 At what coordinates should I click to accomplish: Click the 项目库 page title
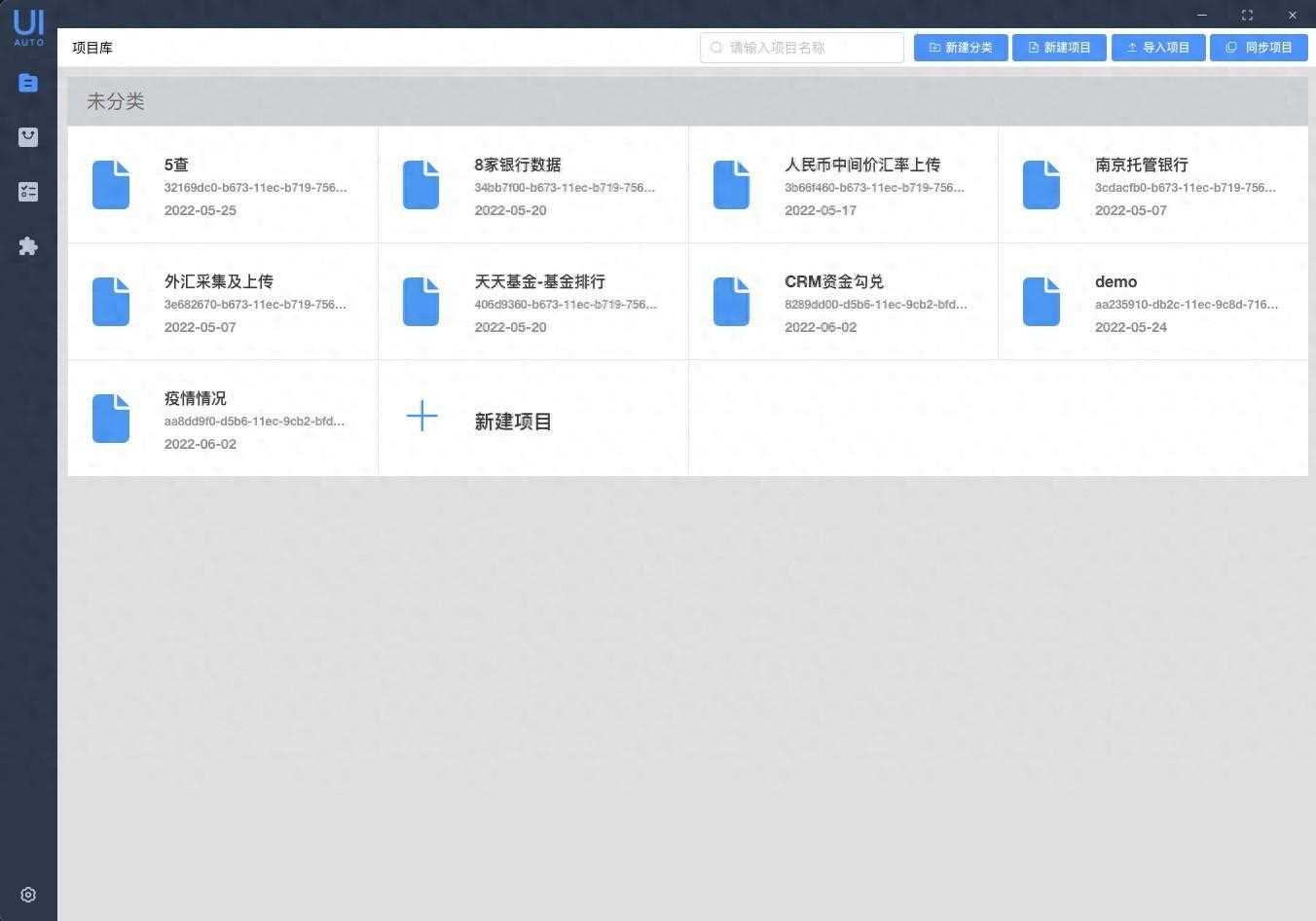[x=92, y=48]
